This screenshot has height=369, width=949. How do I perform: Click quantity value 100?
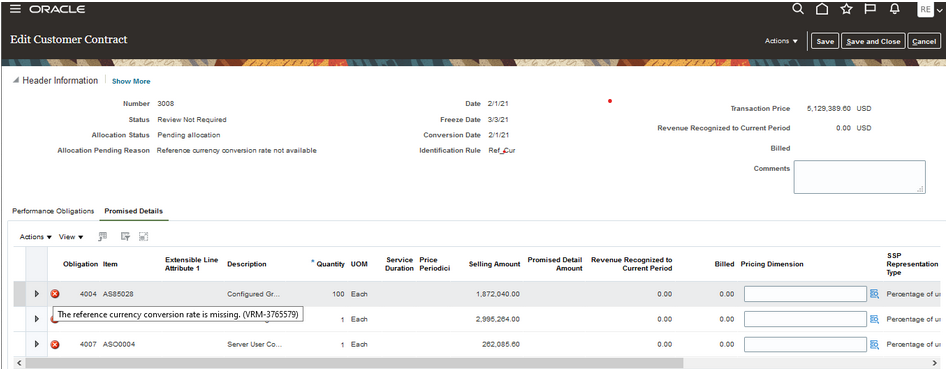coord(338,294)
